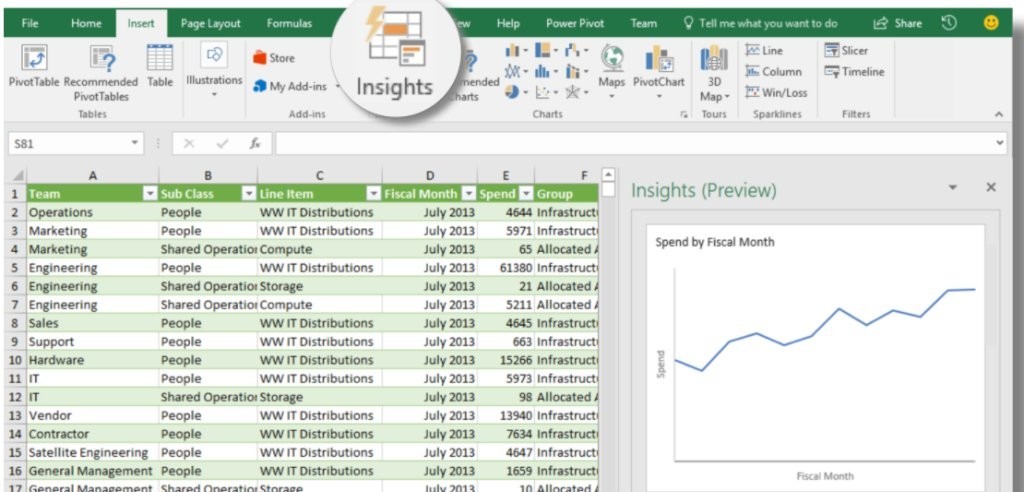
Task: Open the Line Item filter dropdown
Action: [x=374, y=194]
